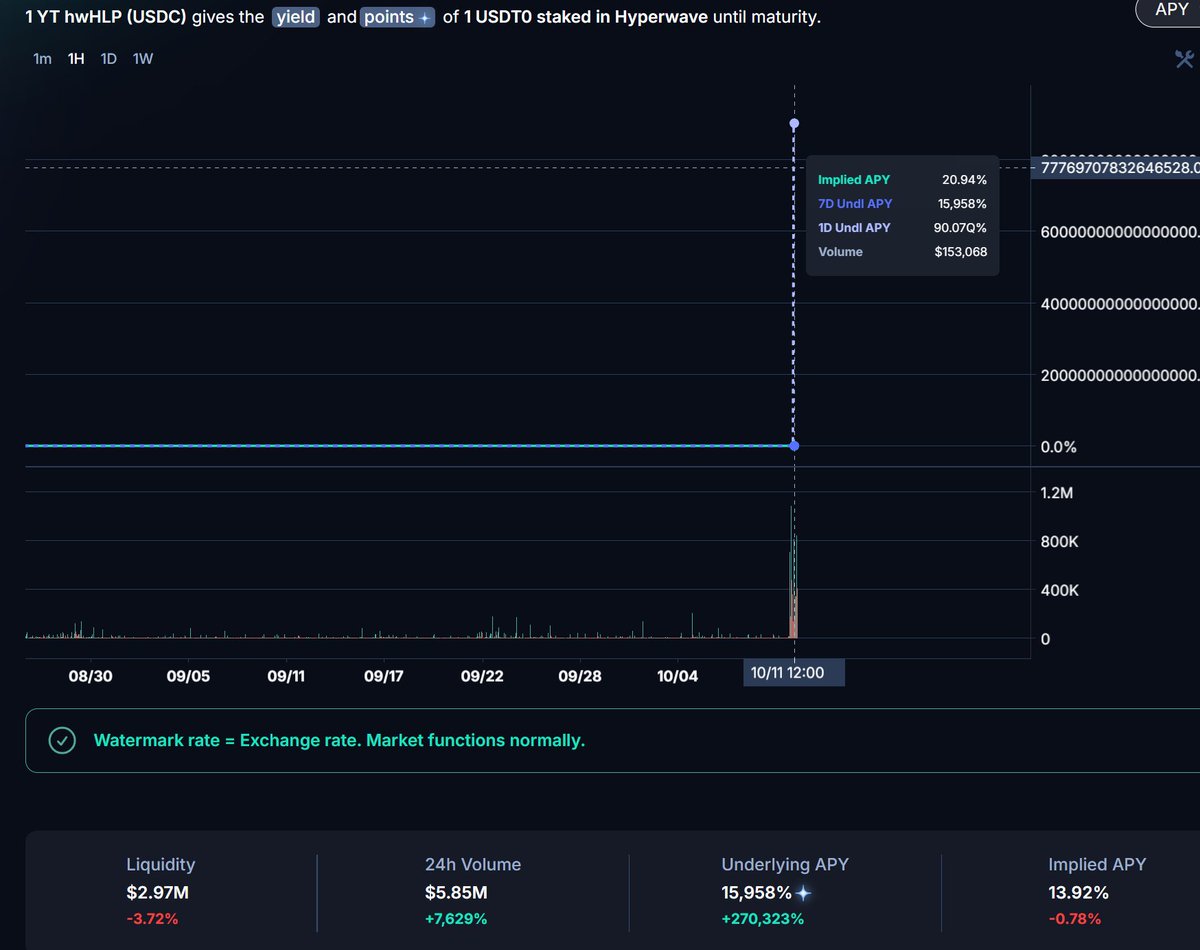Click the blue dot at 0.0% level
Viewport: 1200px width, 950px height.
(x=794, y=445)
